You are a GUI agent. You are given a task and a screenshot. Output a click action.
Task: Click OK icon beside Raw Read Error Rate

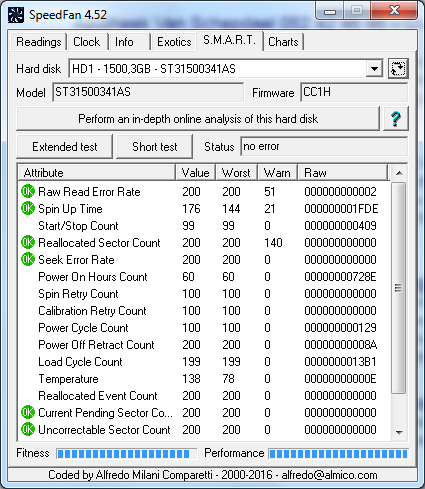click(28, 192)
